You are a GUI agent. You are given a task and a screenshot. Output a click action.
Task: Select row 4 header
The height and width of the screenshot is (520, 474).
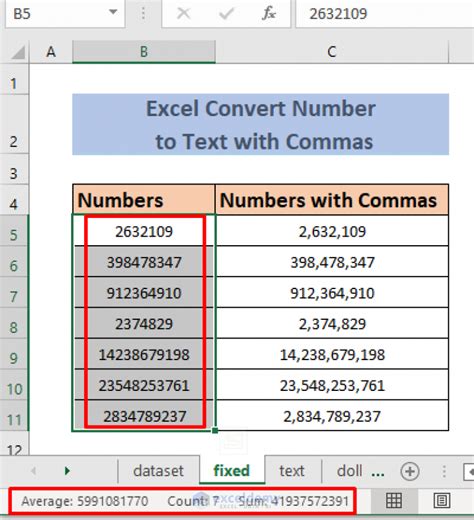(x=14, y=200)
